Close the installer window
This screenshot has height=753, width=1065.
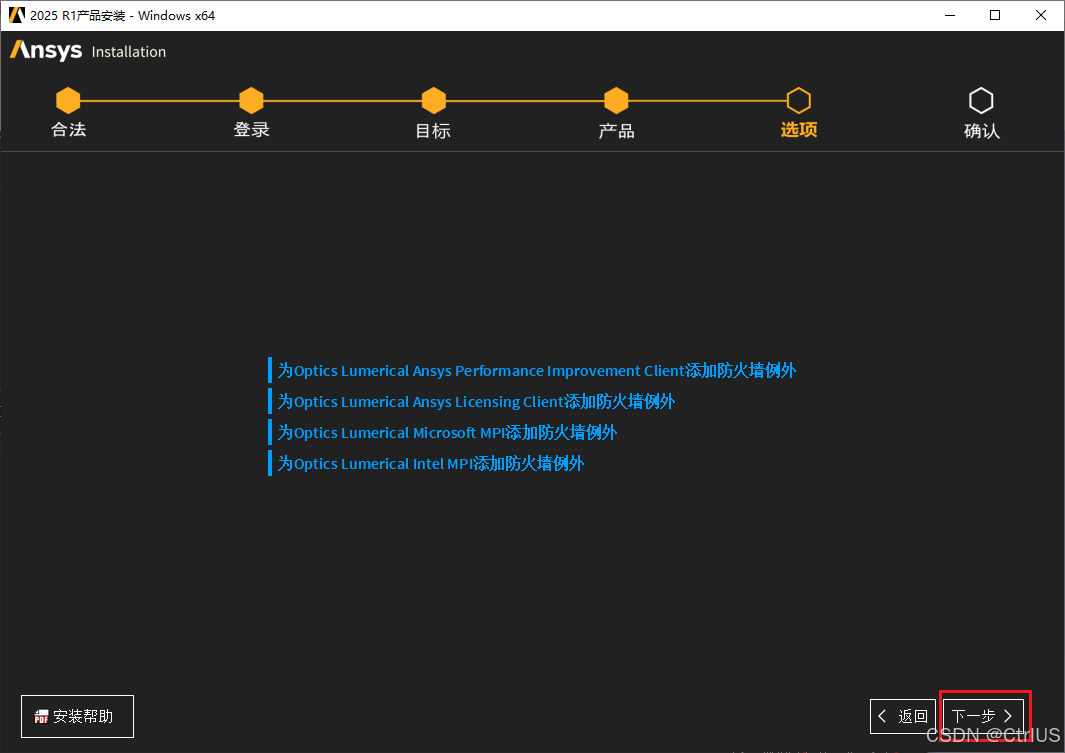point(1041,15)
